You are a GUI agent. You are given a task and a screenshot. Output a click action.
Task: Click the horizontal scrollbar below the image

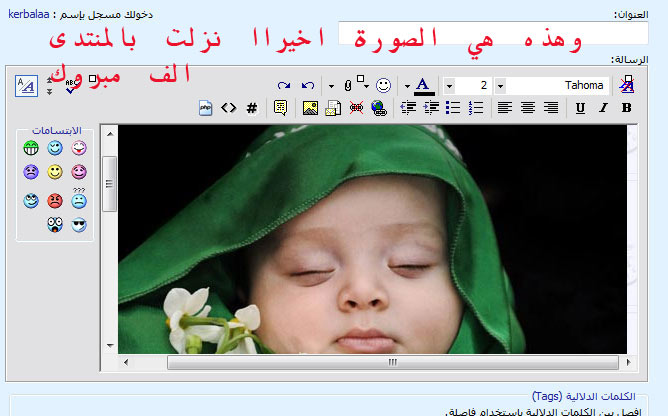click(392, 362)
